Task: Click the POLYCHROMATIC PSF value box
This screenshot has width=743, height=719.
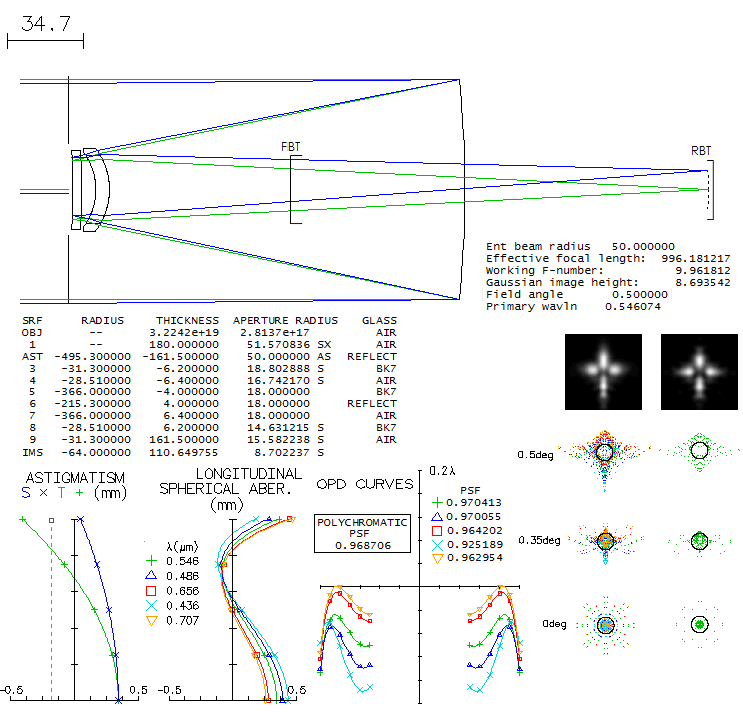Action: (x=362, y=534)
